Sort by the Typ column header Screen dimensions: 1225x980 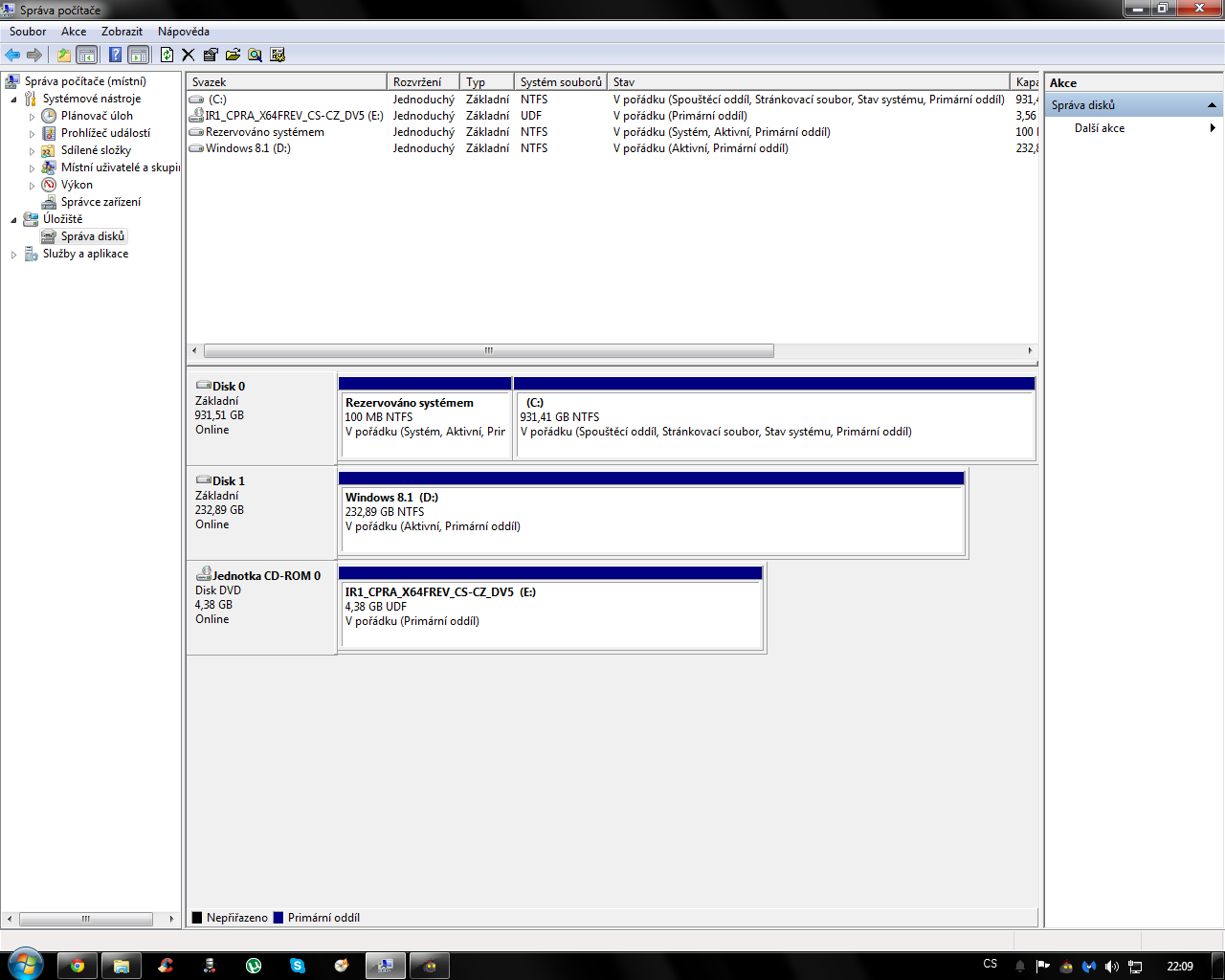tap(487, 82)
